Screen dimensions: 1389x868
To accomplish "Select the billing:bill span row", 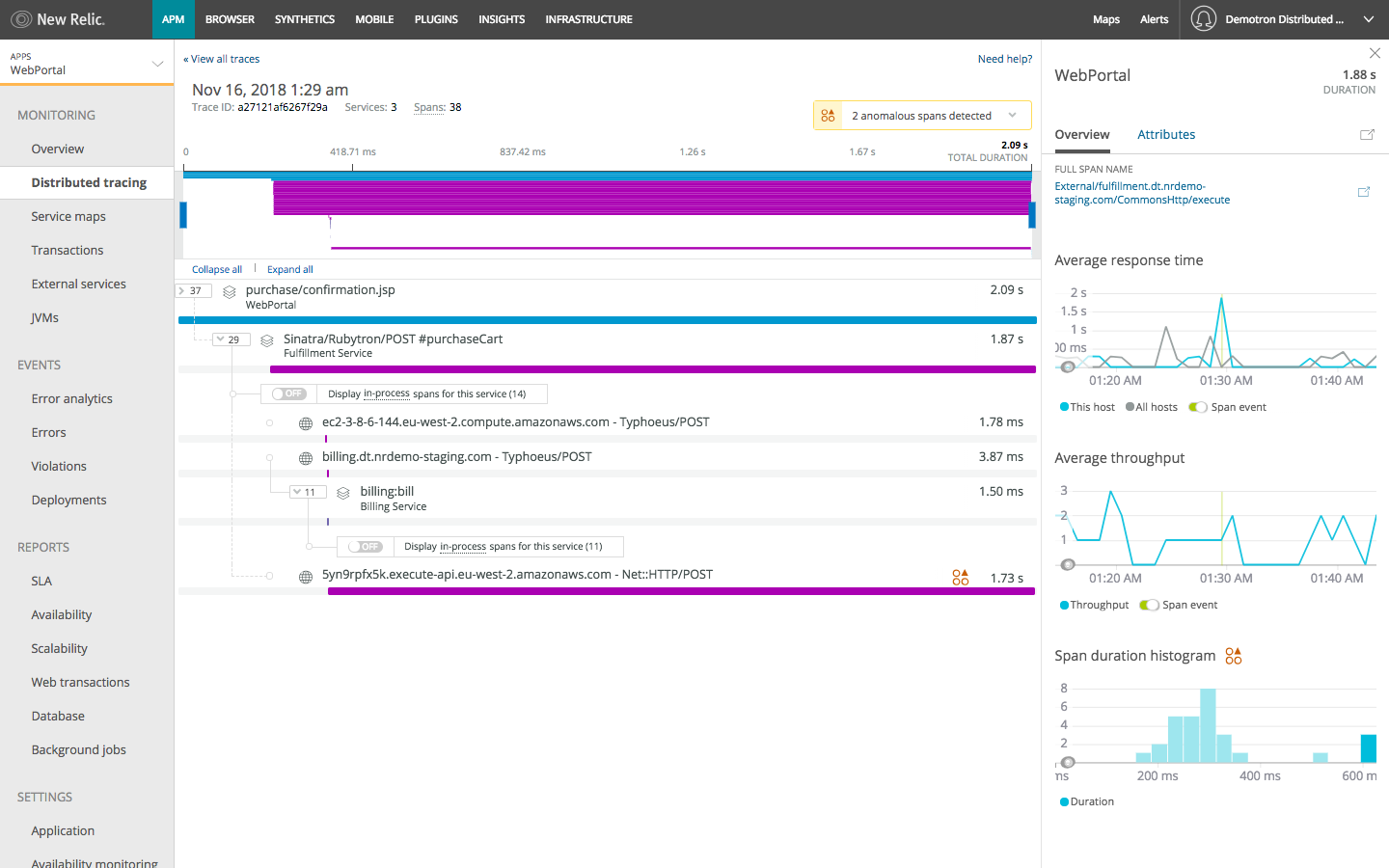I will click(x=606, y=505).
